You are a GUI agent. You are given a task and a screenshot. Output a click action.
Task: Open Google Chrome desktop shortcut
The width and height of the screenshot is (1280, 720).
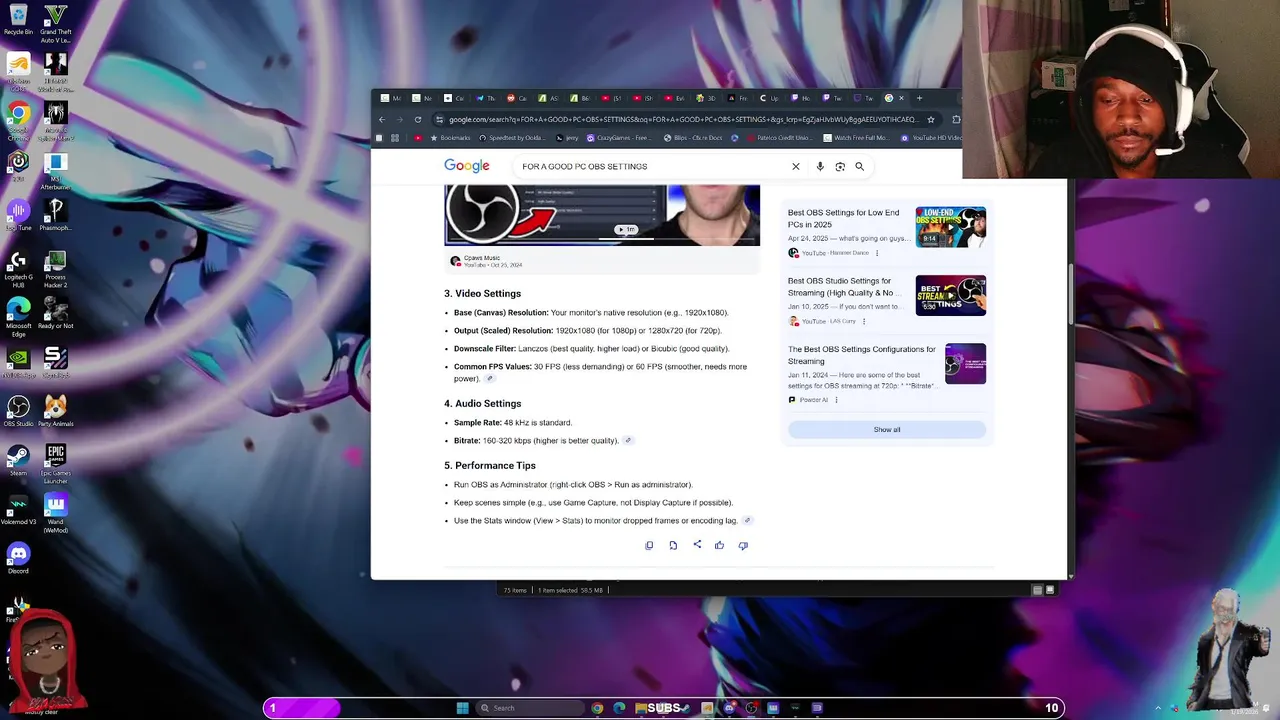click(x=18, y=118)
